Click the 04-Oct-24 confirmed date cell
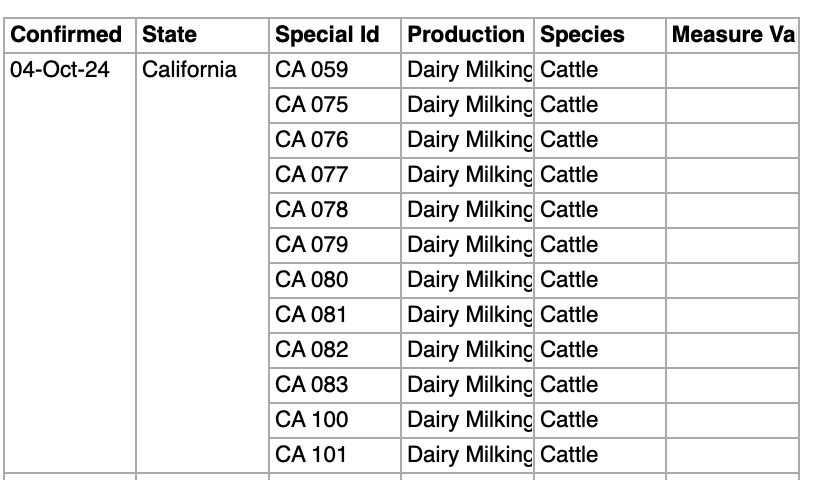The image size is (818, 480). point(58,70)
